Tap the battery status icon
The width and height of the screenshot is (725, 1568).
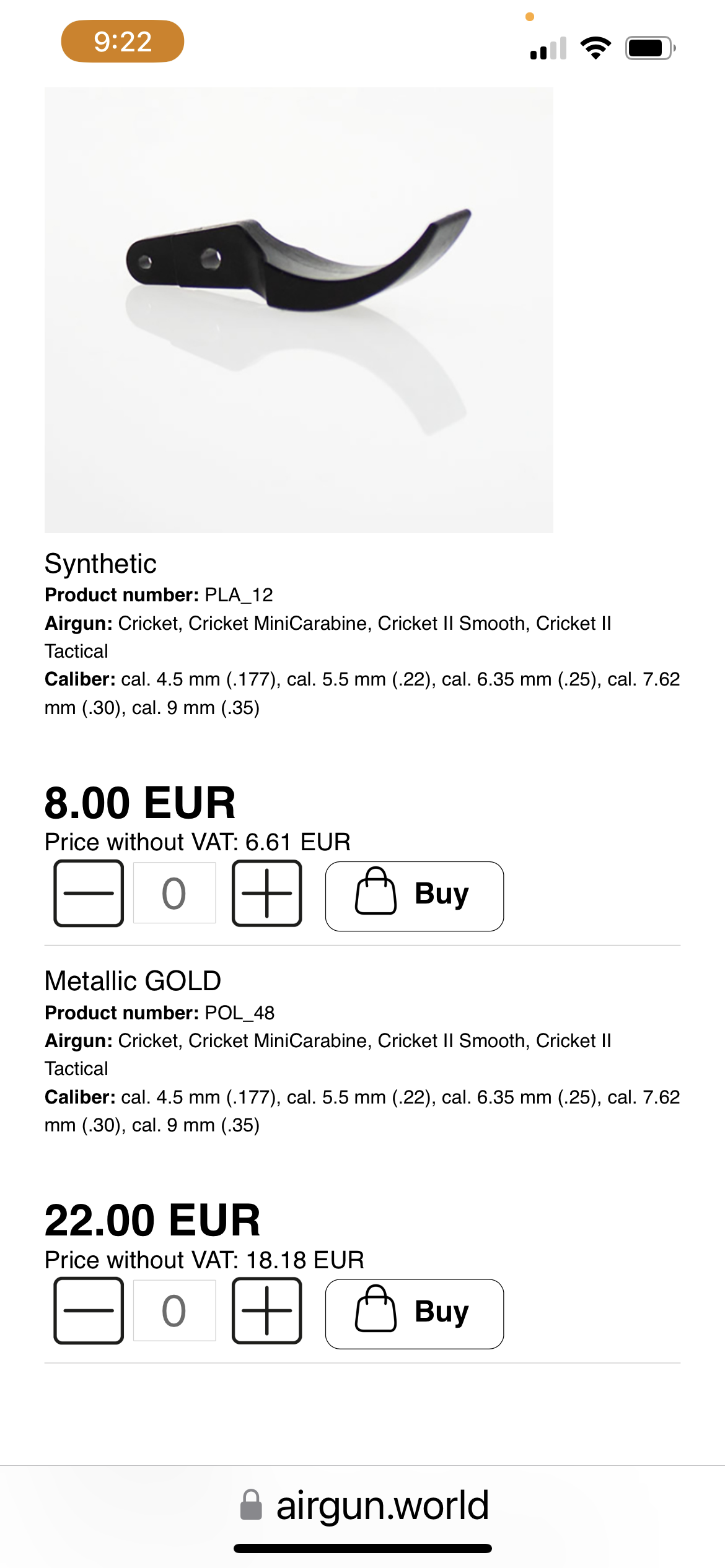650,48
